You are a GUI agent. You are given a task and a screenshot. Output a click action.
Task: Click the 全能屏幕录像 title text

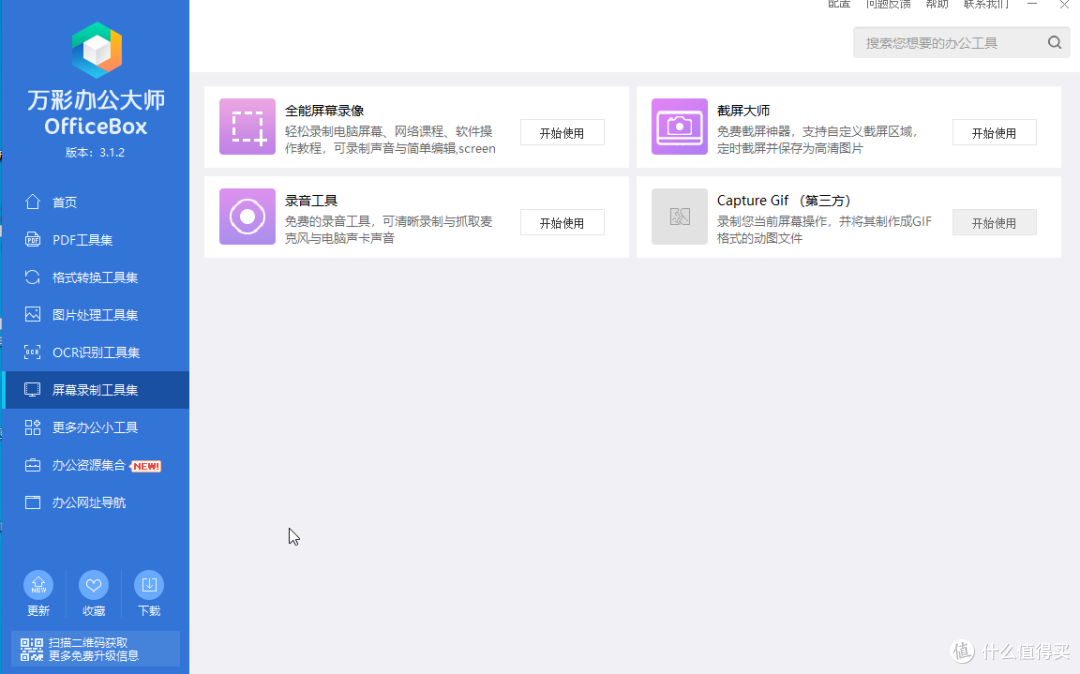tap(324, 111)
